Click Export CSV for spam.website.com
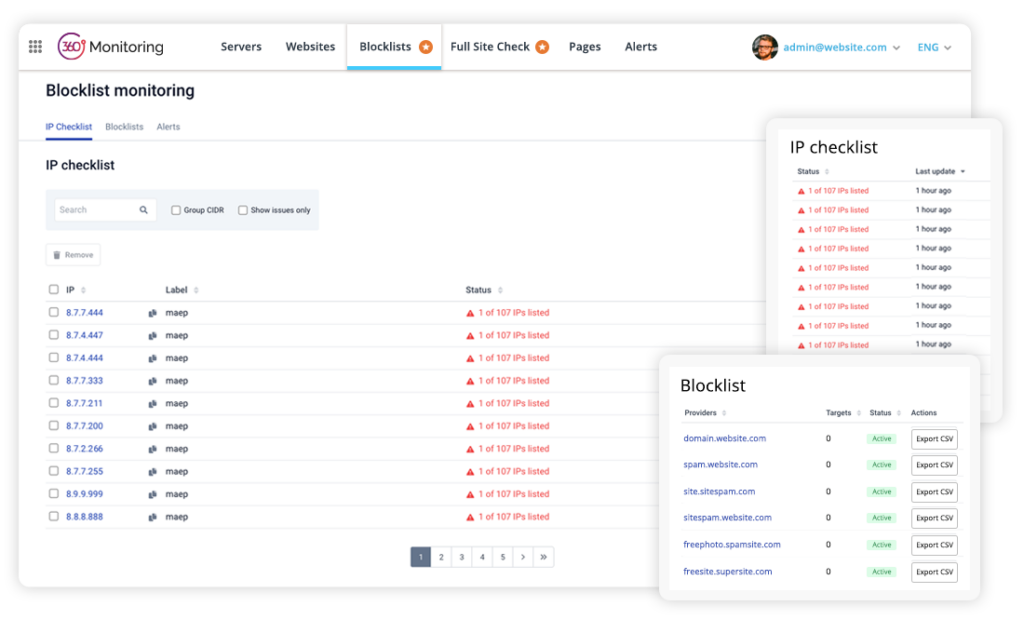This screenshot has height=620, width=1024. (x=933, y=465)
